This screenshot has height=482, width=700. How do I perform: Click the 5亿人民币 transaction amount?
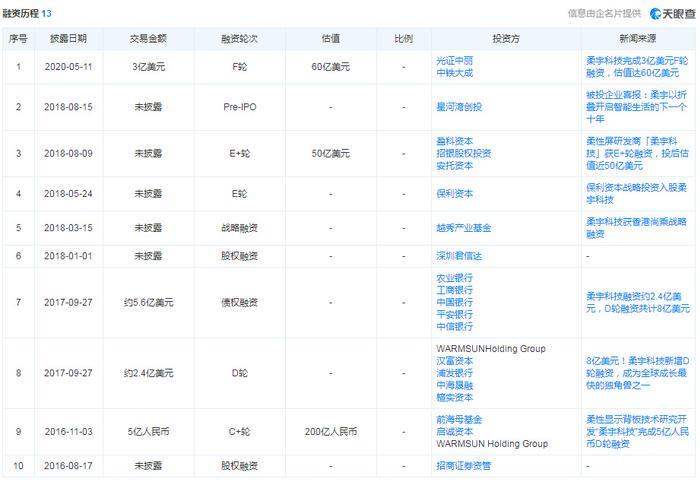(x=148, y=432)
